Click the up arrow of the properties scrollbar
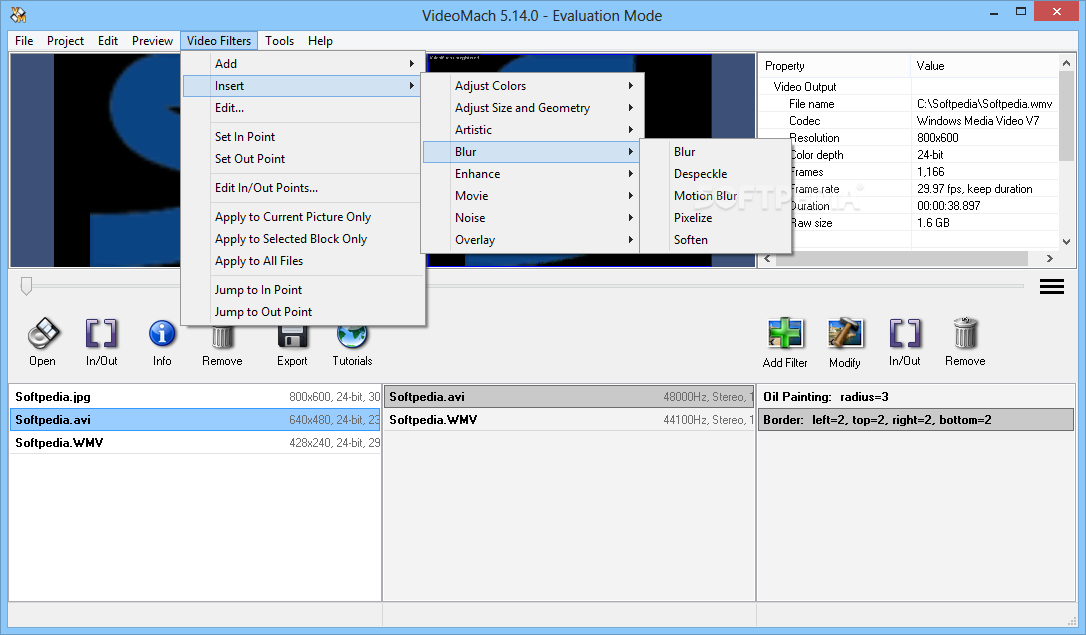 coord(1067,63)
